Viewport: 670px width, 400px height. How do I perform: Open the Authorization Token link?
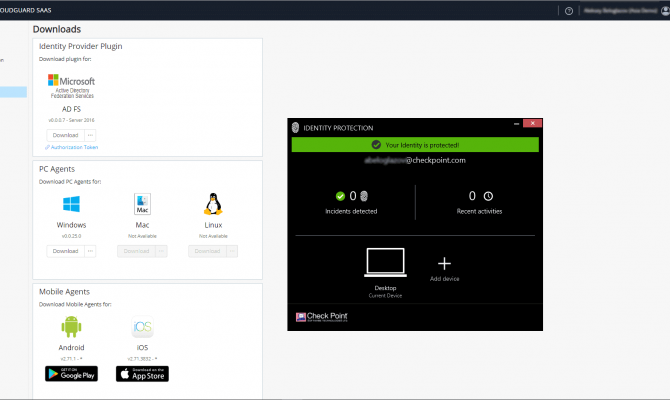click(x=71, y=147)
